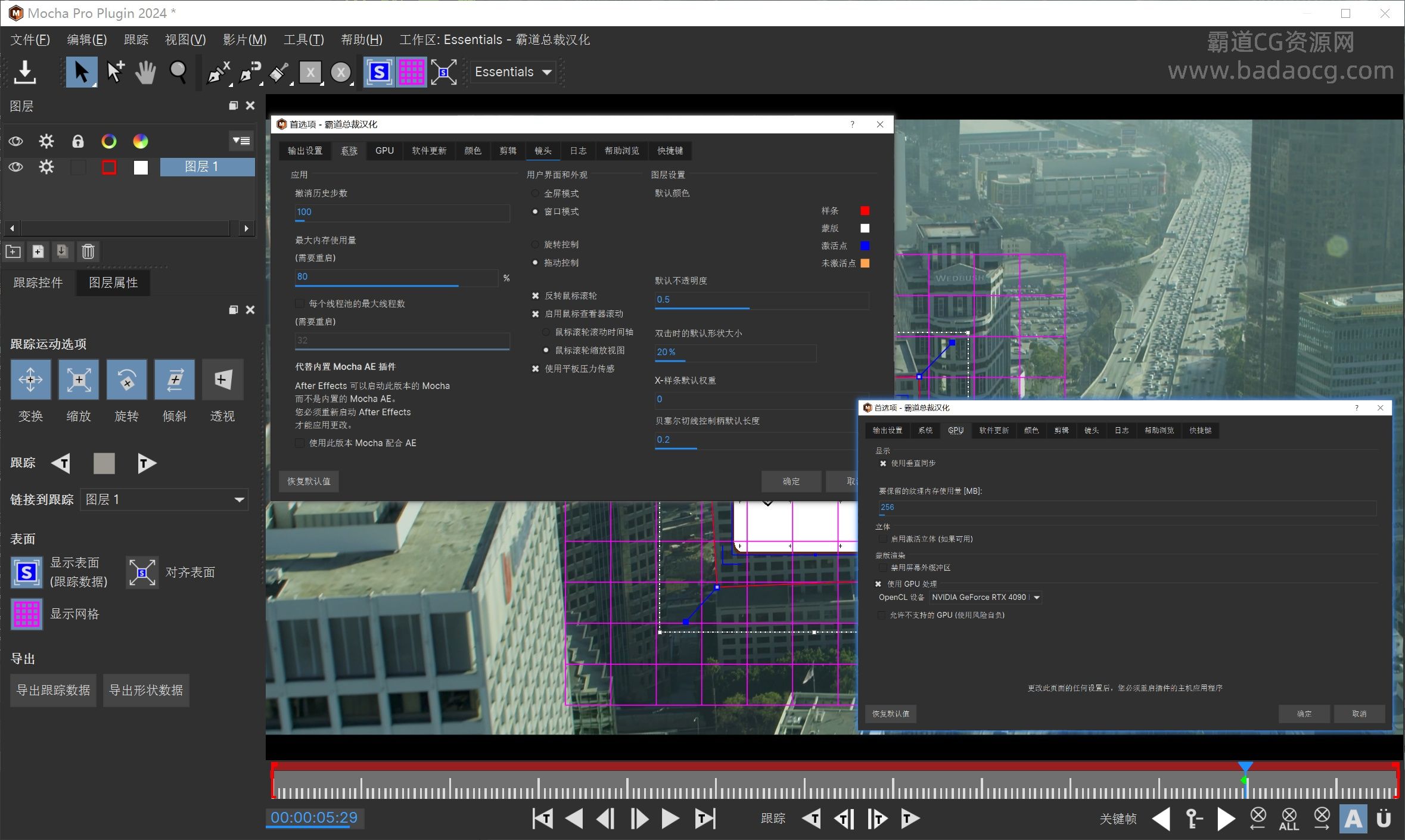Select 全屏模式 radio button
Image resolution: width=1405 pixels, height=840 pixels.
(x=535, y=194)
